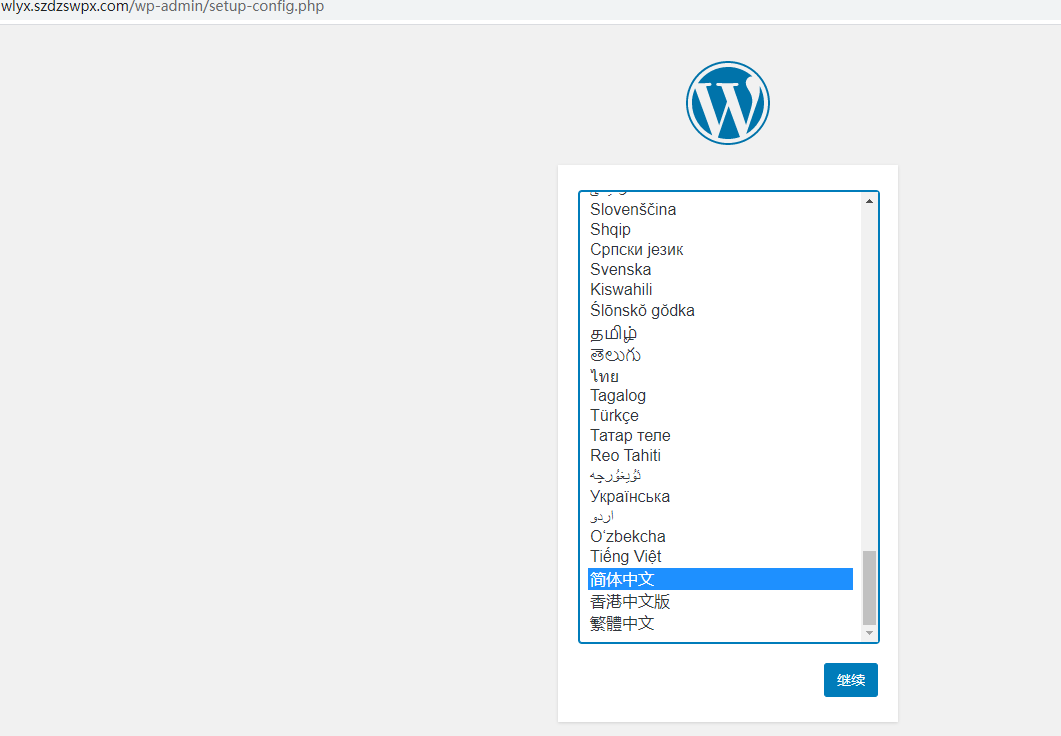Select Tagalog from the list
Image resolution: width=1061 pixels, height=736 pixels.
[618, 395]
